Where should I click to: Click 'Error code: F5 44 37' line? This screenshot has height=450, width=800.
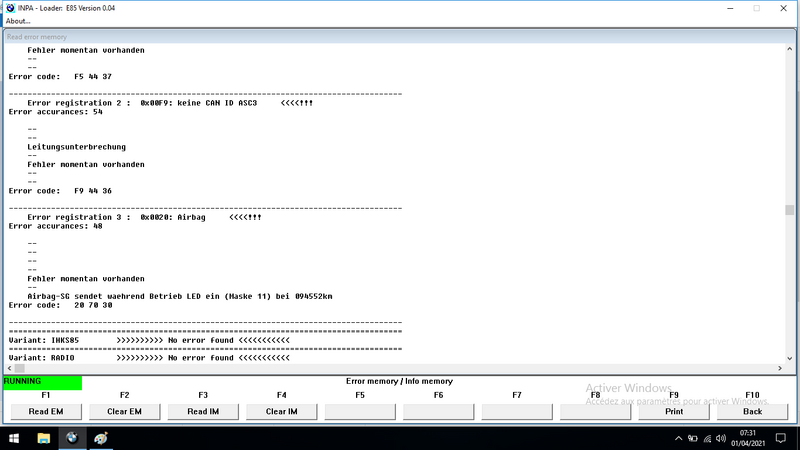(60, 77)
